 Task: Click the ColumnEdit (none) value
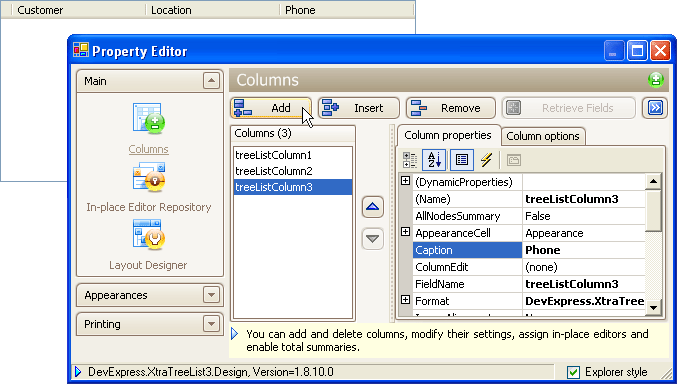(584, 267)
